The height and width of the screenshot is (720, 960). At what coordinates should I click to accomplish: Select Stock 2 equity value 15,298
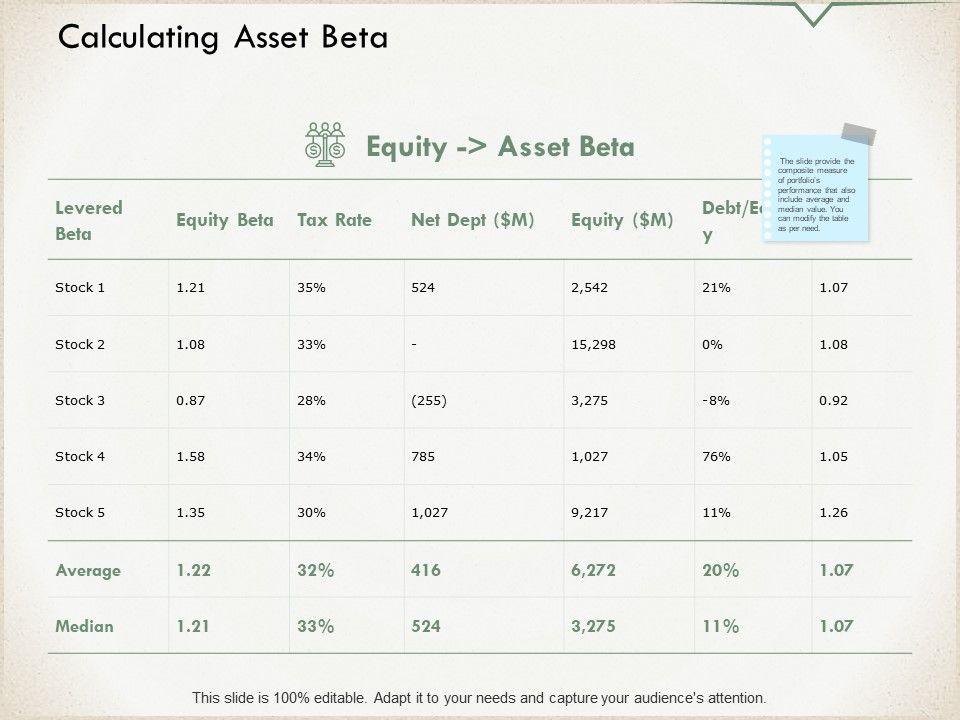point(596,345)
